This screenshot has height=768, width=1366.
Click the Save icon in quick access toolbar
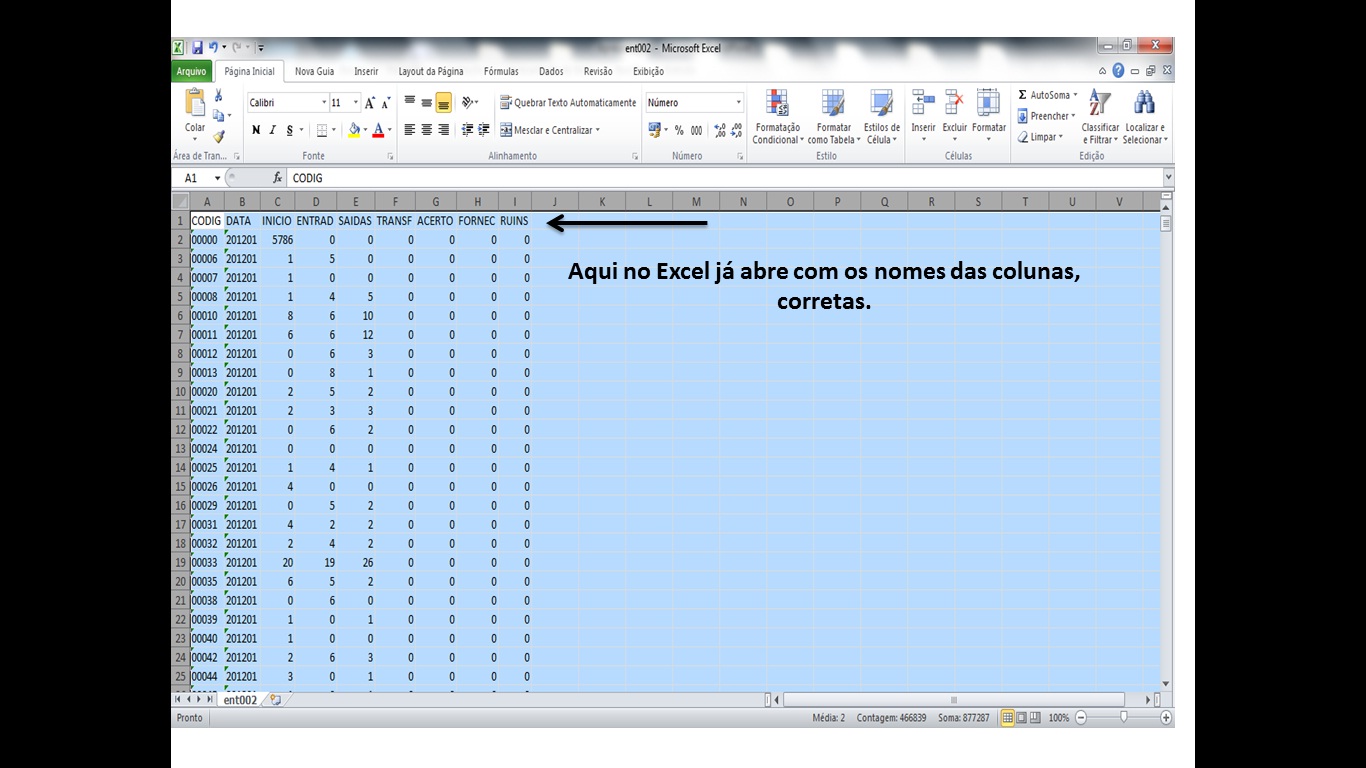tap(197, 47)
